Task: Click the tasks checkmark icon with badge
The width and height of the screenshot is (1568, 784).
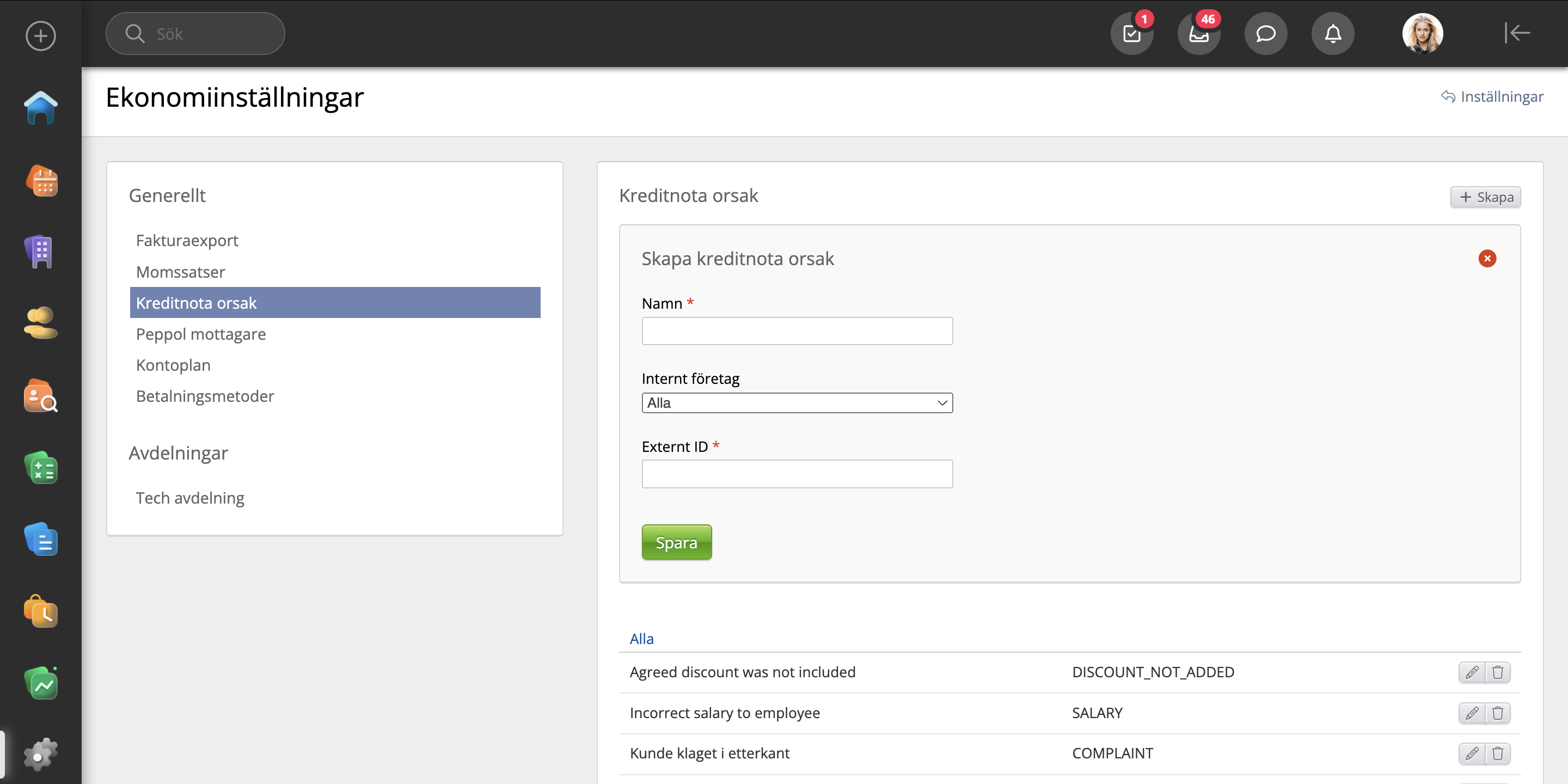Action: click(x=1131, y=33)
